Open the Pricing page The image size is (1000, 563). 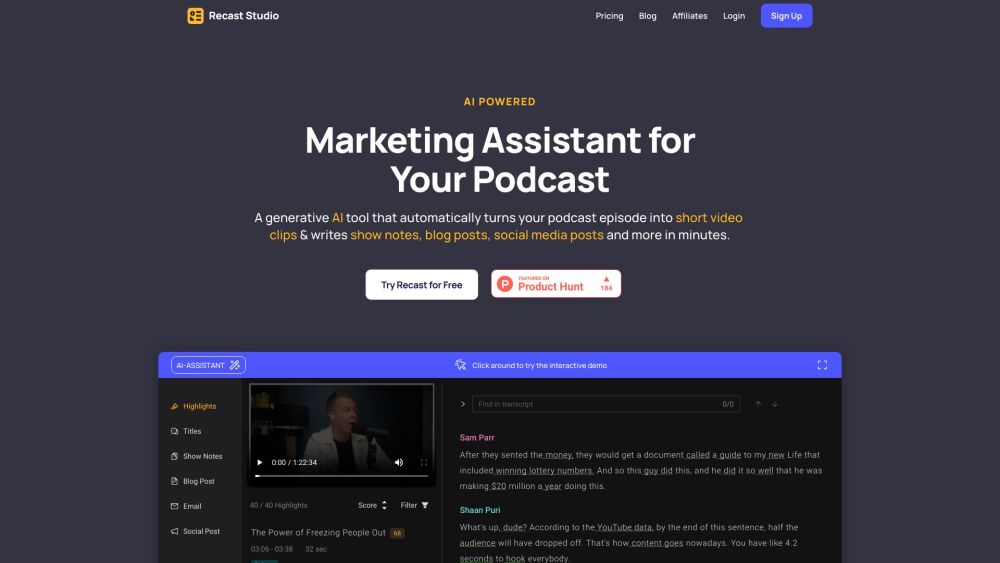pos(609,16)
